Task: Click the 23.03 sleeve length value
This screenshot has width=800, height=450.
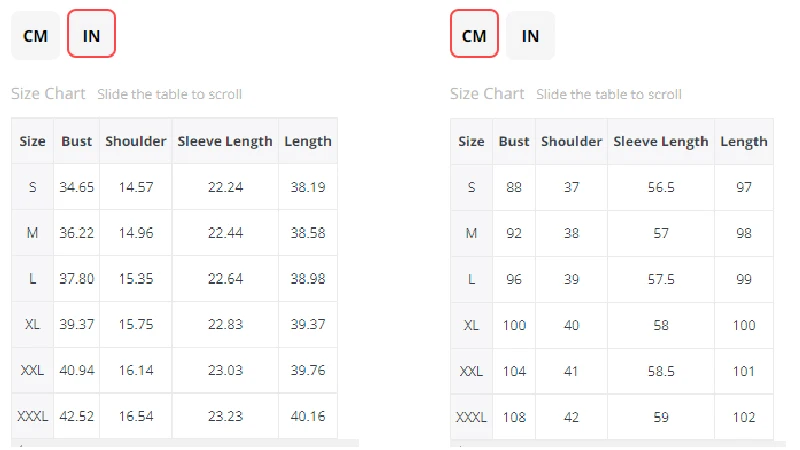Action: (x=225, y=370)
